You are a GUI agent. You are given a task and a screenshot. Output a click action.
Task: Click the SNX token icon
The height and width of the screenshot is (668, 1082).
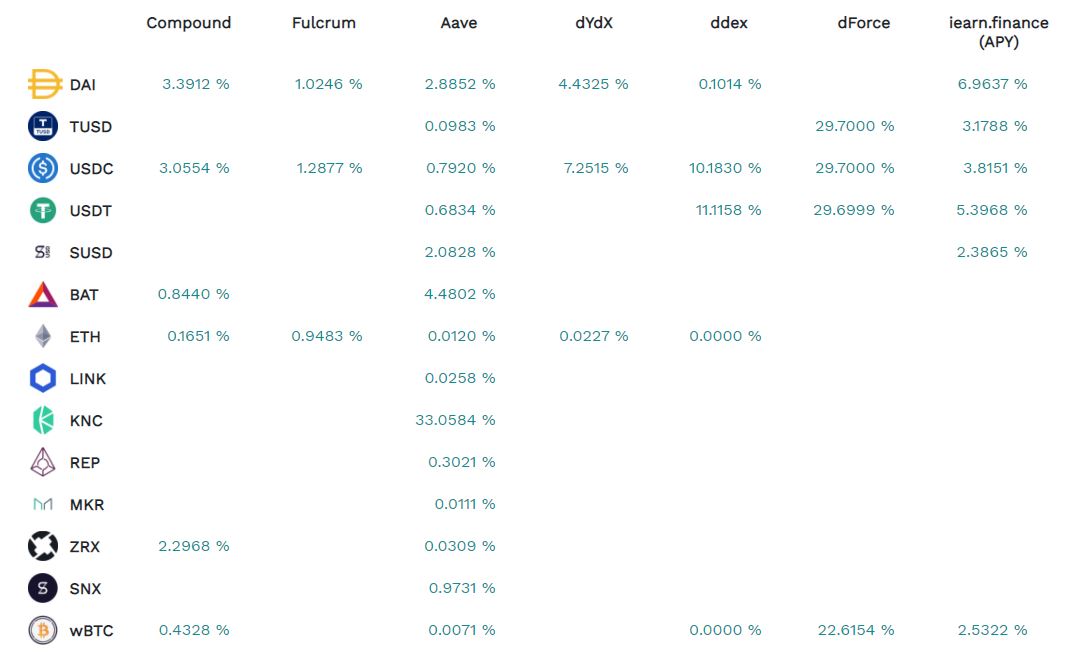coord(43,588)
